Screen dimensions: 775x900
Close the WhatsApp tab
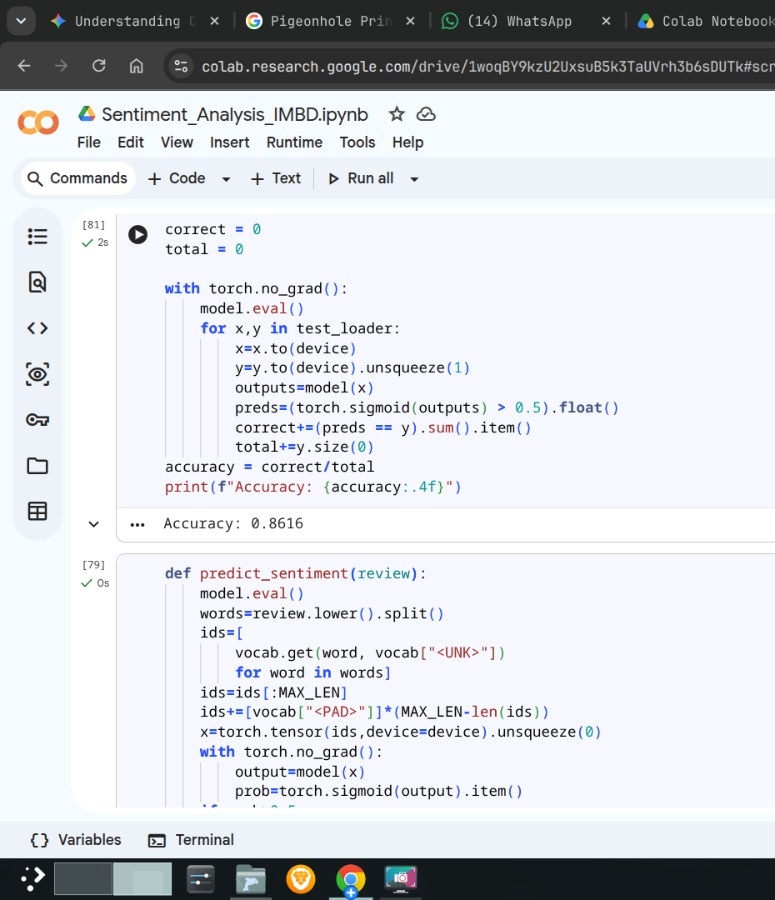point(606,21)
